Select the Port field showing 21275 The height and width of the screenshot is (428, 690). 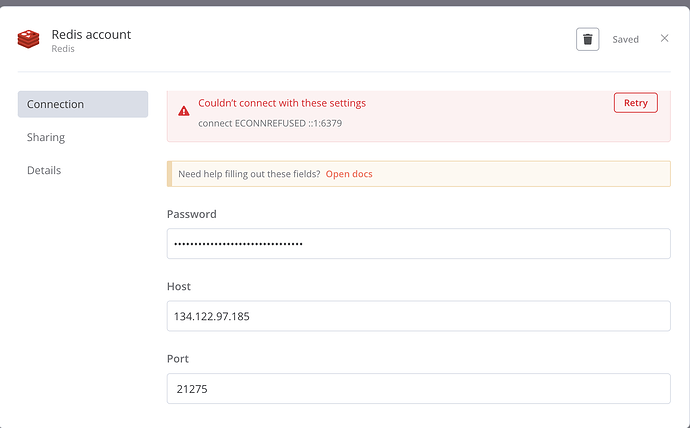point(418,388)
